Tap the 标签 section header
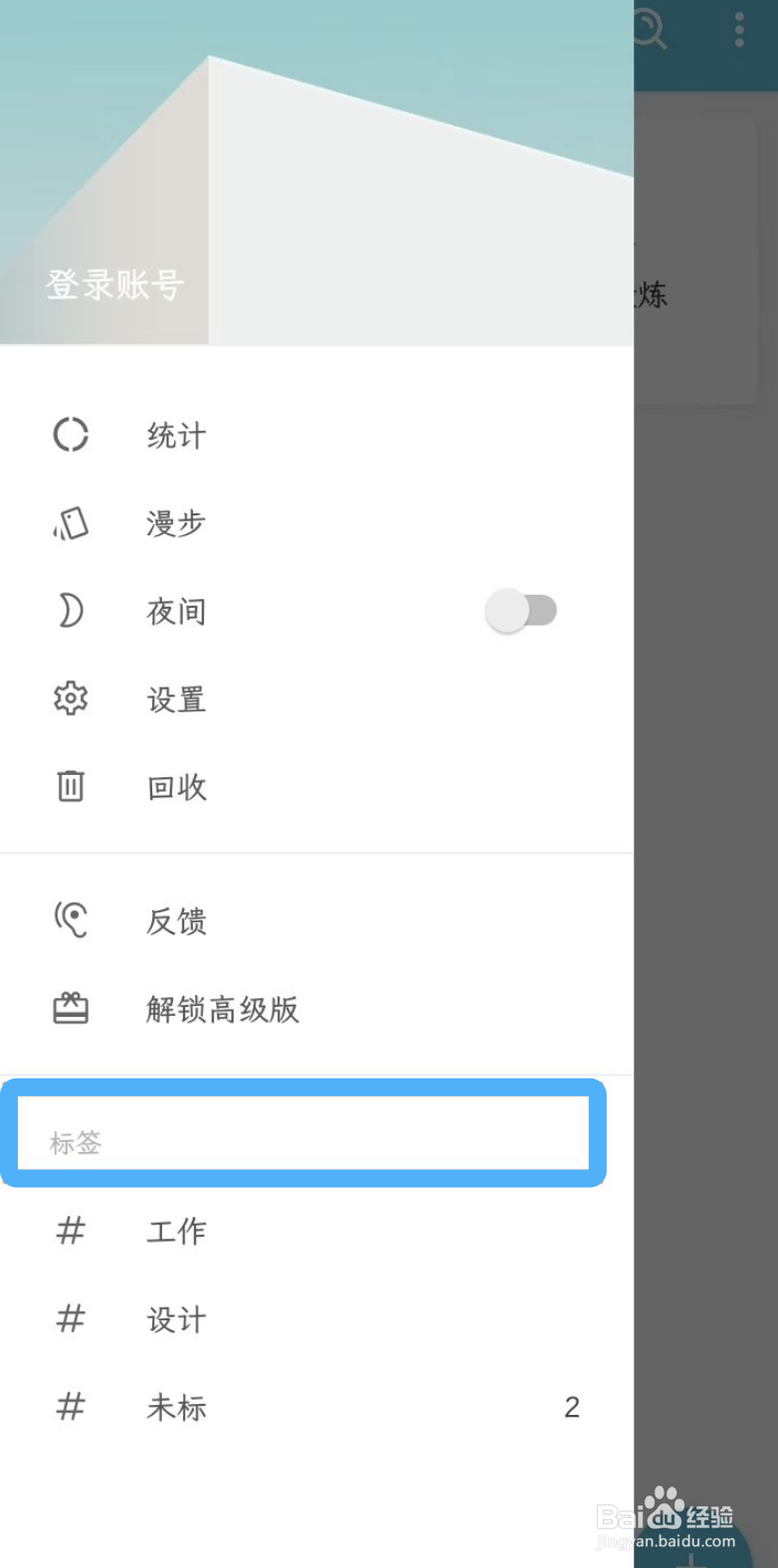Image resolution: width=778 pixels, height=1568 pixels. click(76, 1143)
